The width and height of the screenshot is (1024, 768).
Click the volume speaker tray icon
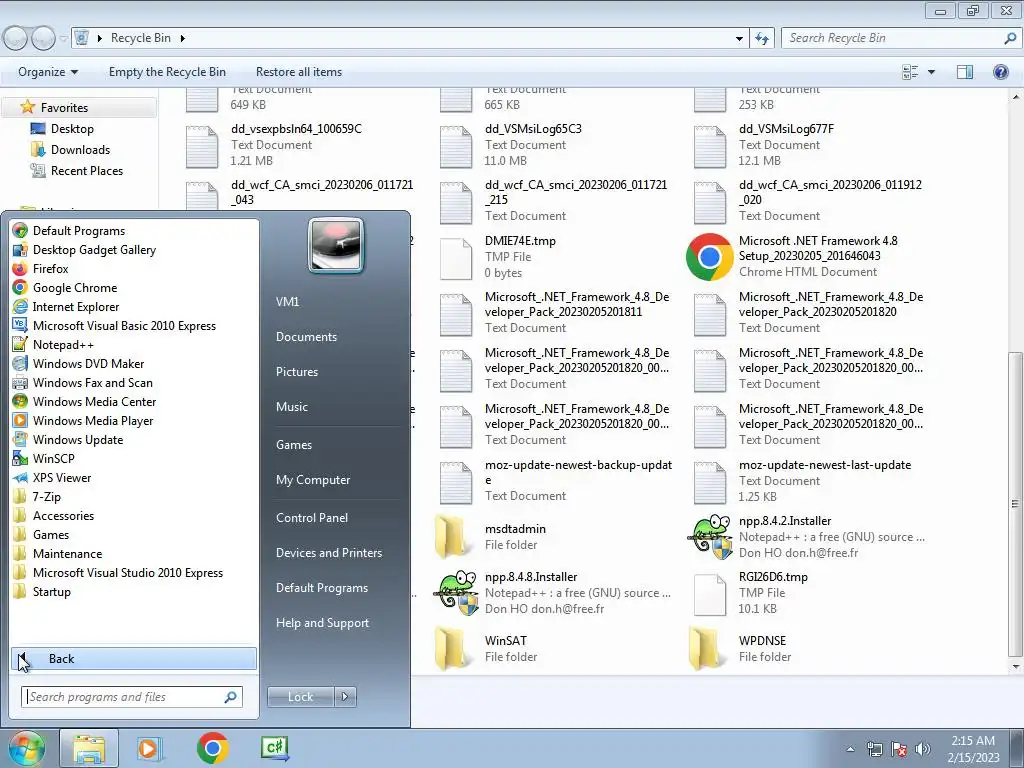click(x=923, y=749)
